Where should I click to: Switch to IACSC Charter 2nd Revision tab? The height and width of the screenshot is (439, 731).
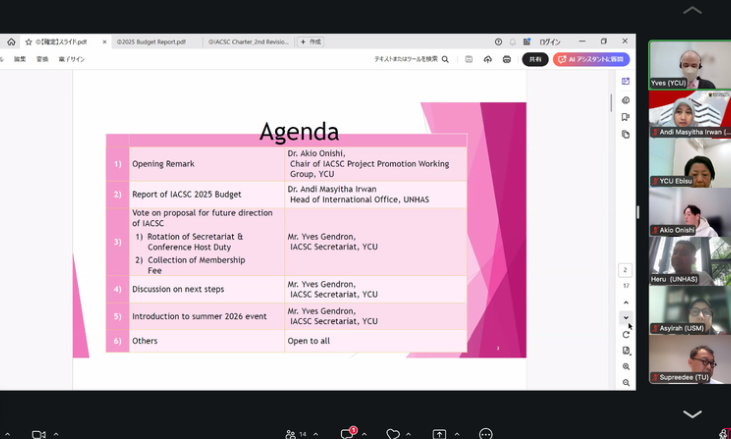tap(248, 42)
